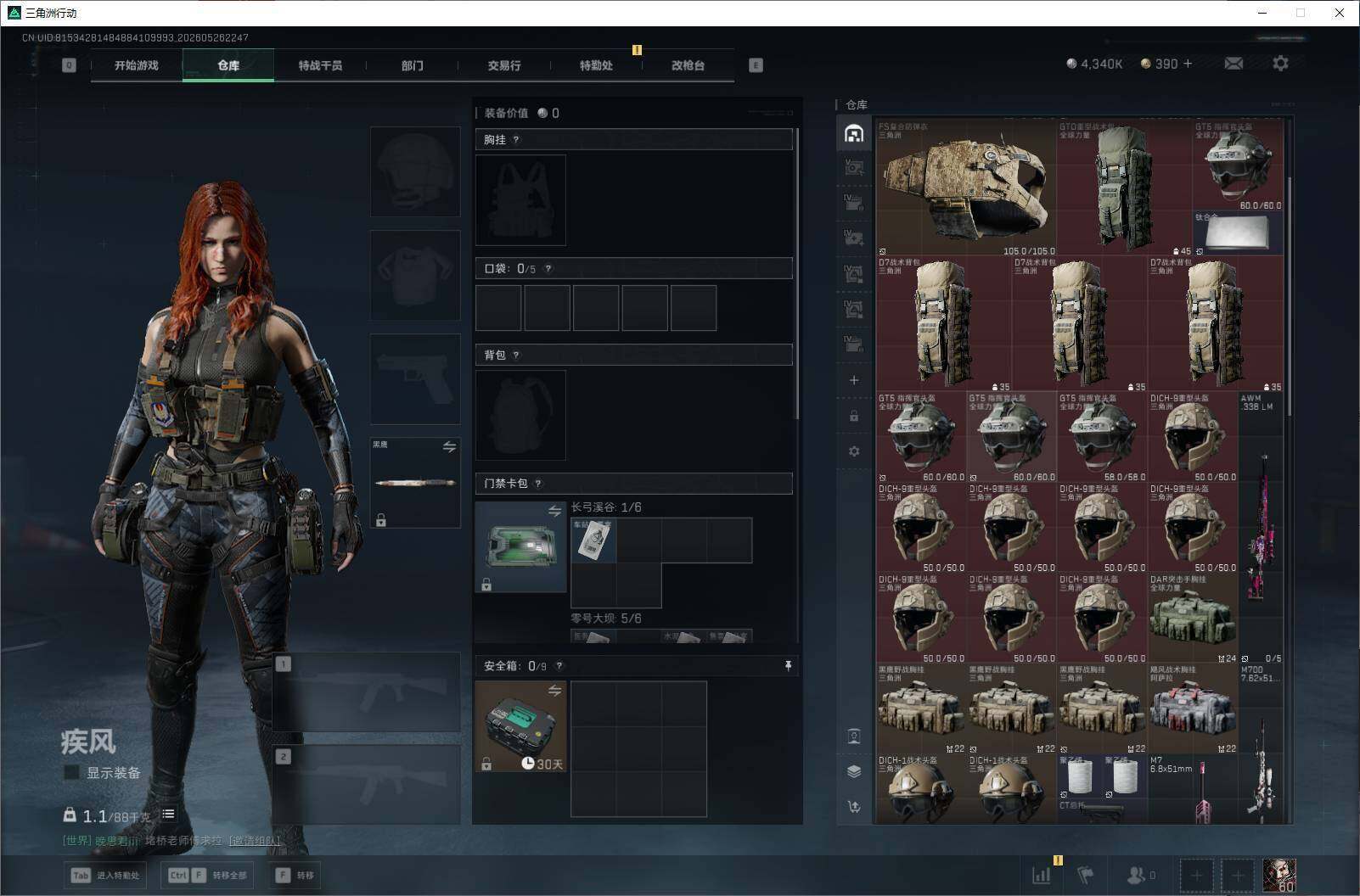This screenshot has height=896, width=1360.
Task: Select the M7 6.8x51mm rifle
Action: 1193,789
